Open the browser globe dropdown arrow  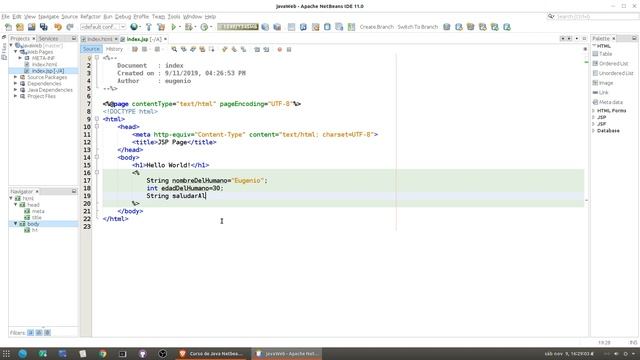(x=140, y=27)
